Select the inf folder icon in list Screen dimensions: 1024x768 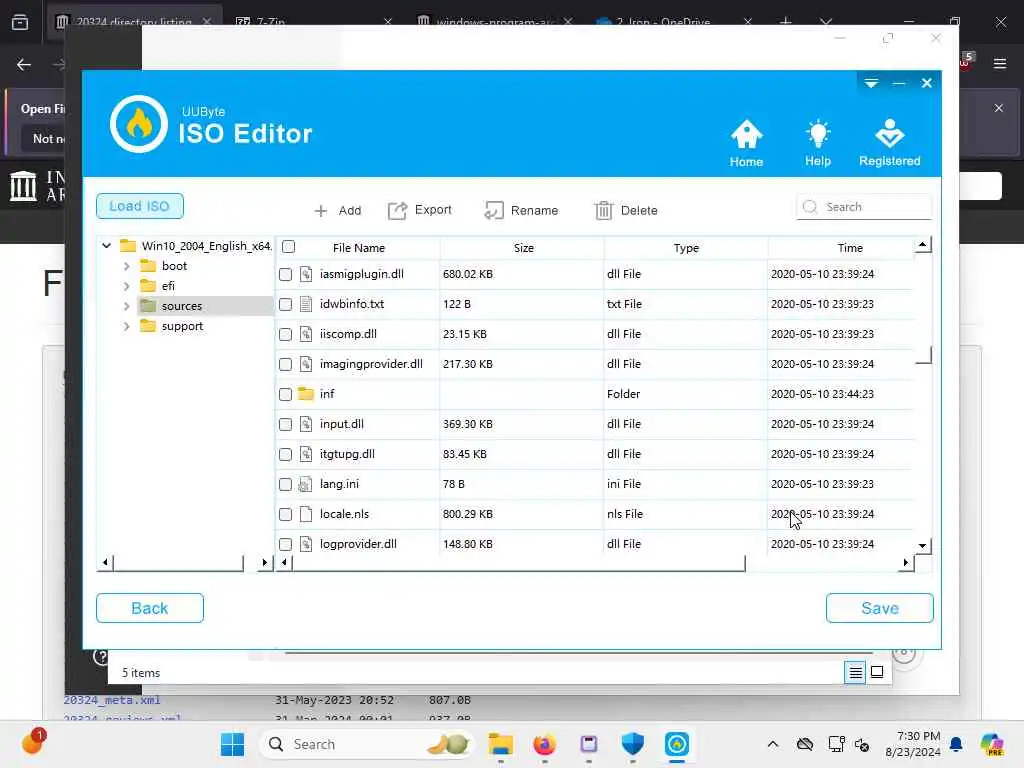tap(306, 394)
